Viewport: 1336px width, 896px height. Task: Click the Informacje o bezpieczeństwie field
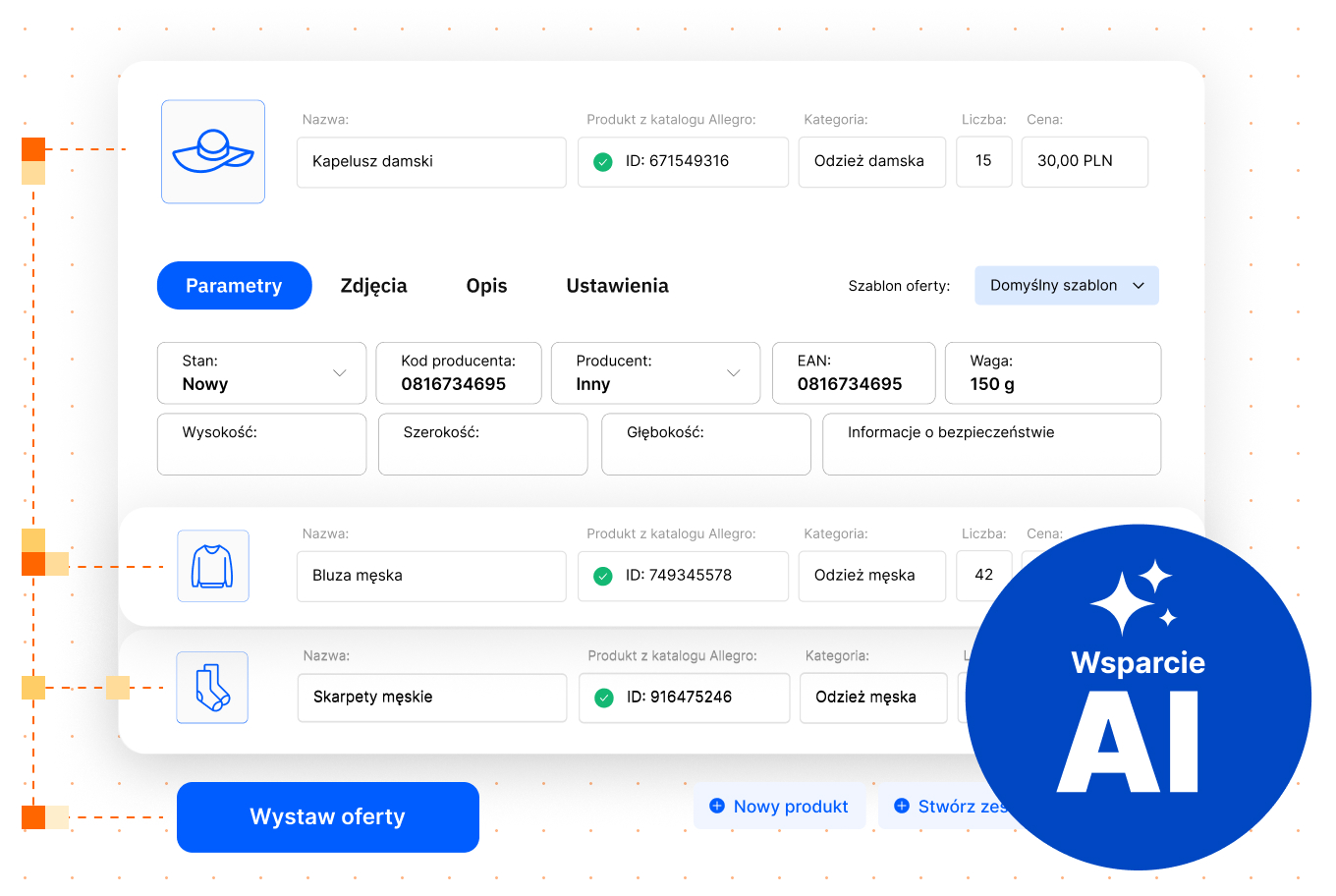[991, 445]
